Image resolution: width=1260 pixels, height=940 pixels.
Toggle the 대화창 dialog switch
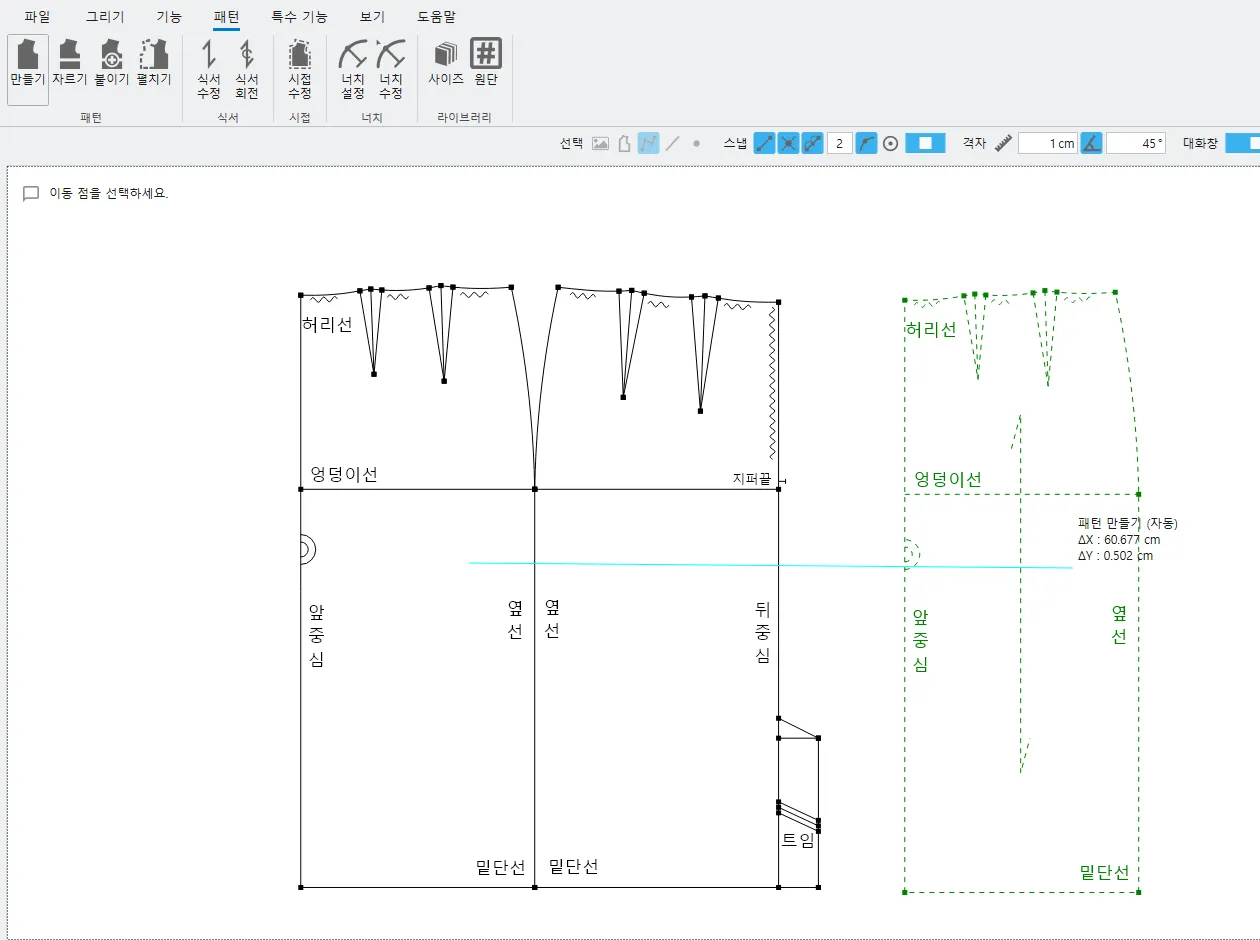[x=1242, y=143]
